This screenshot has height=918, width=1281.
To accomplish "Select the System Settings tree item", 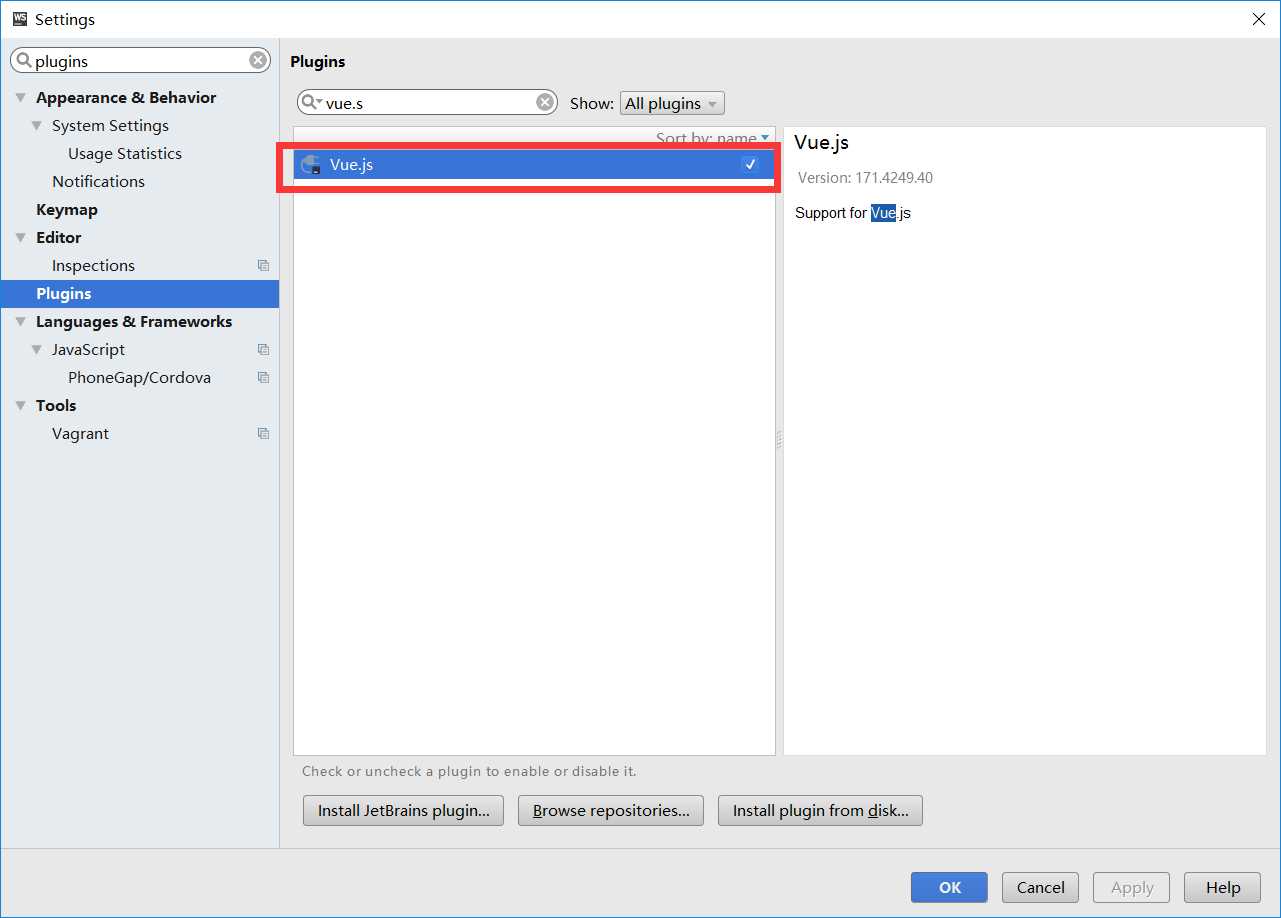I will tap(110, 126).
